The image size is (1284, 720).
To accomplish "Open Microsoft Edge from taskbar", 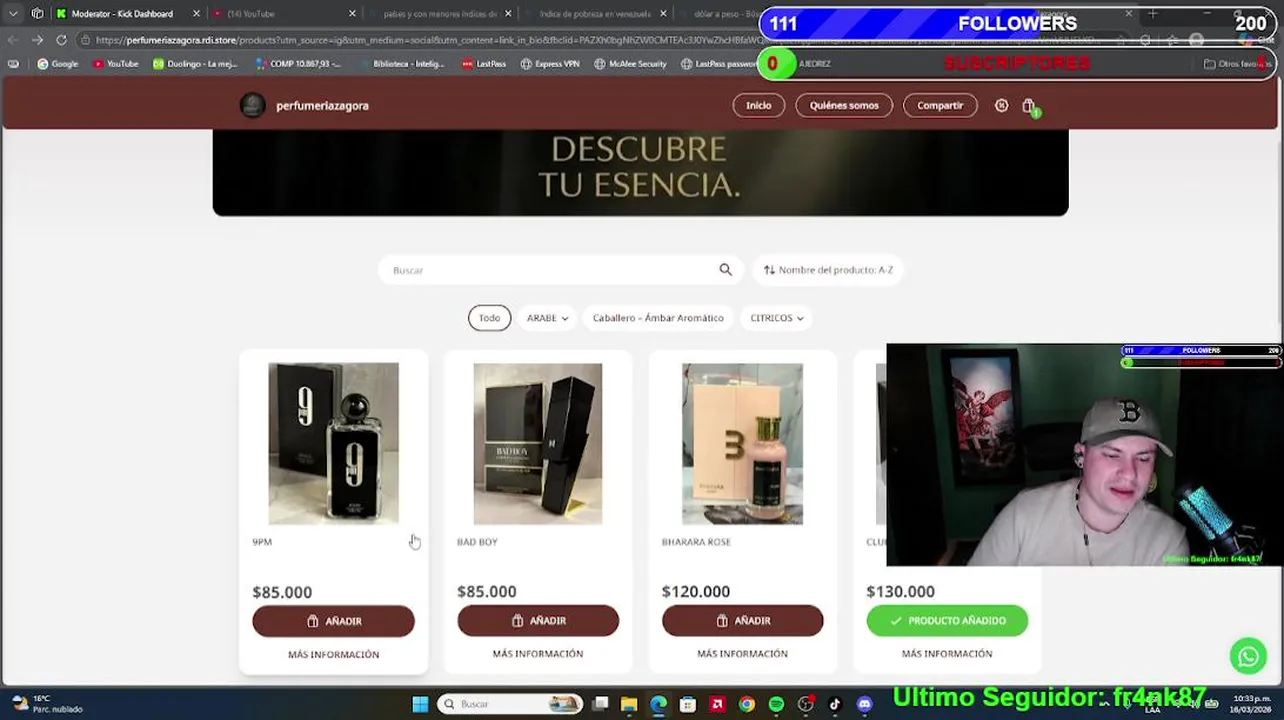I will point(658,704).
